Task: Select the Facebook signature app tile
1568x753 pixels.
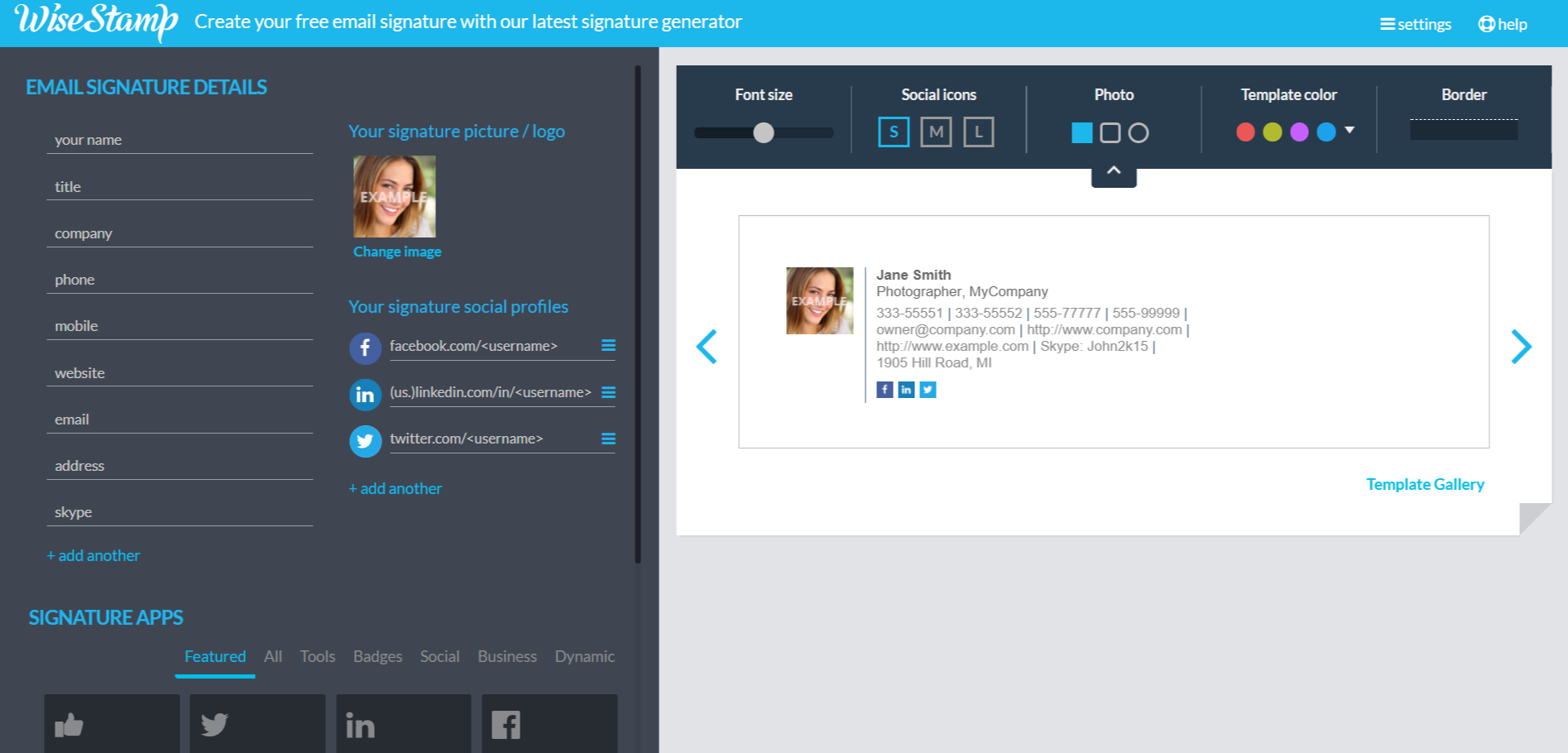Action: (549, 724)
